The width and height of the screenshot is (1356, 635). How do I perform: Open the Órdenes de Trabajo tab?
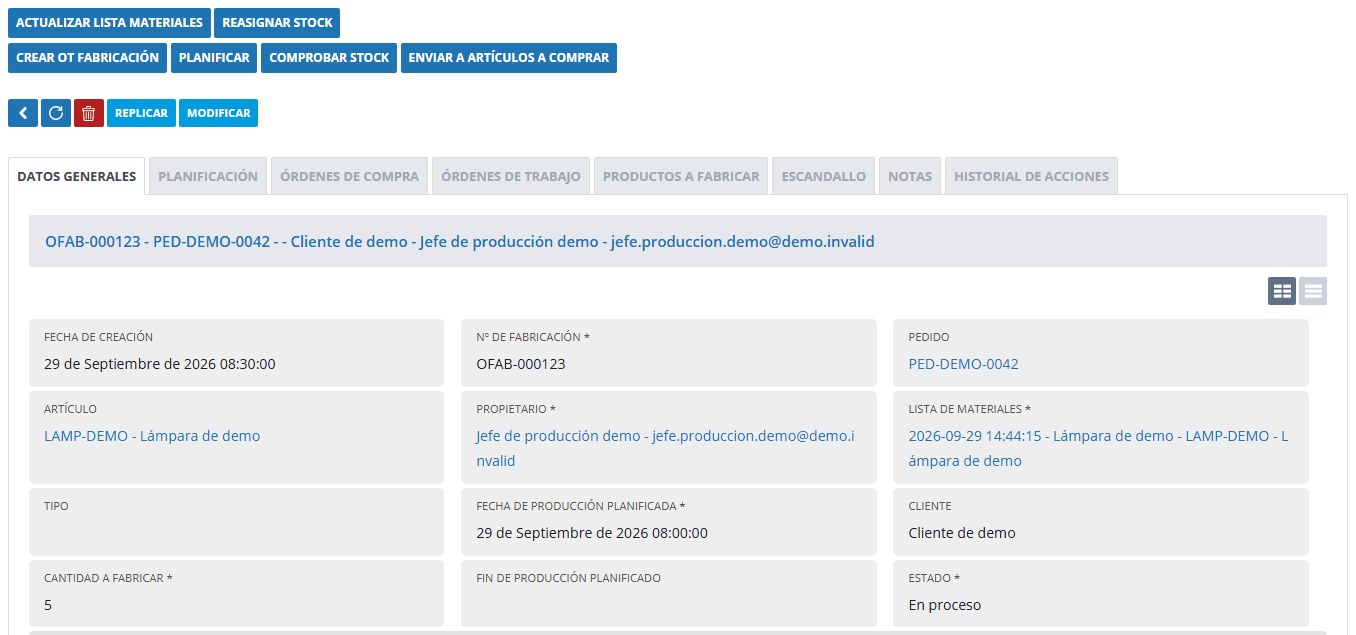click(511, 176)
